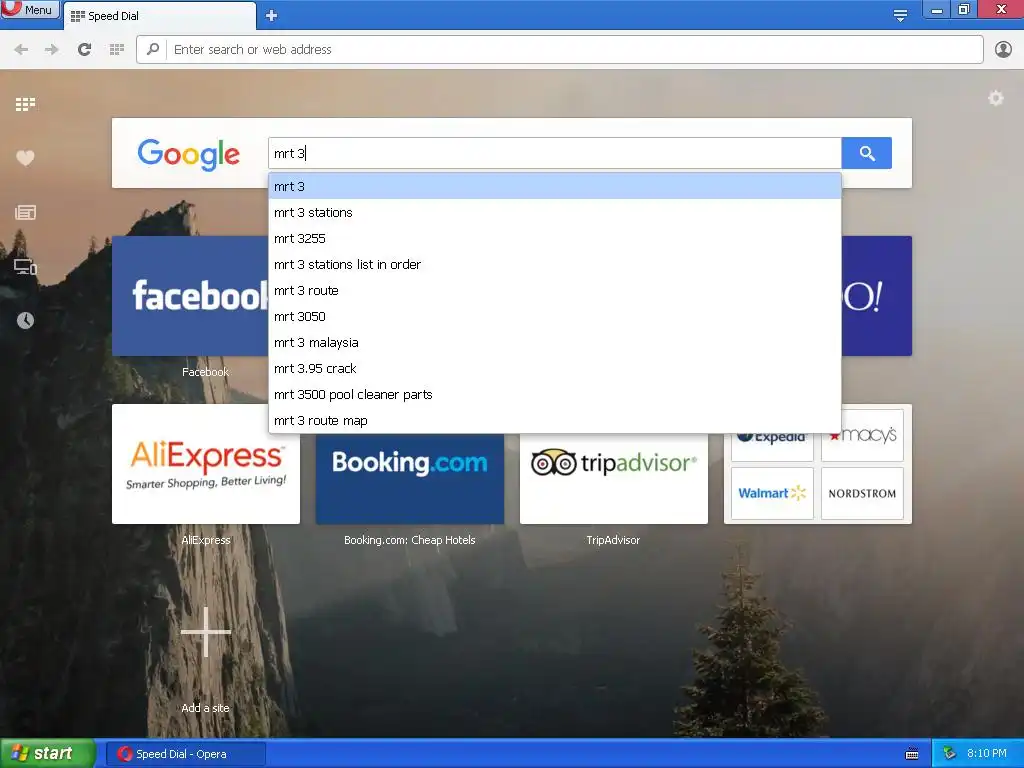Viewport: 1024px width, 768px height.
Task: Reload the page with the refresh icon
Action: click(84, 50)
